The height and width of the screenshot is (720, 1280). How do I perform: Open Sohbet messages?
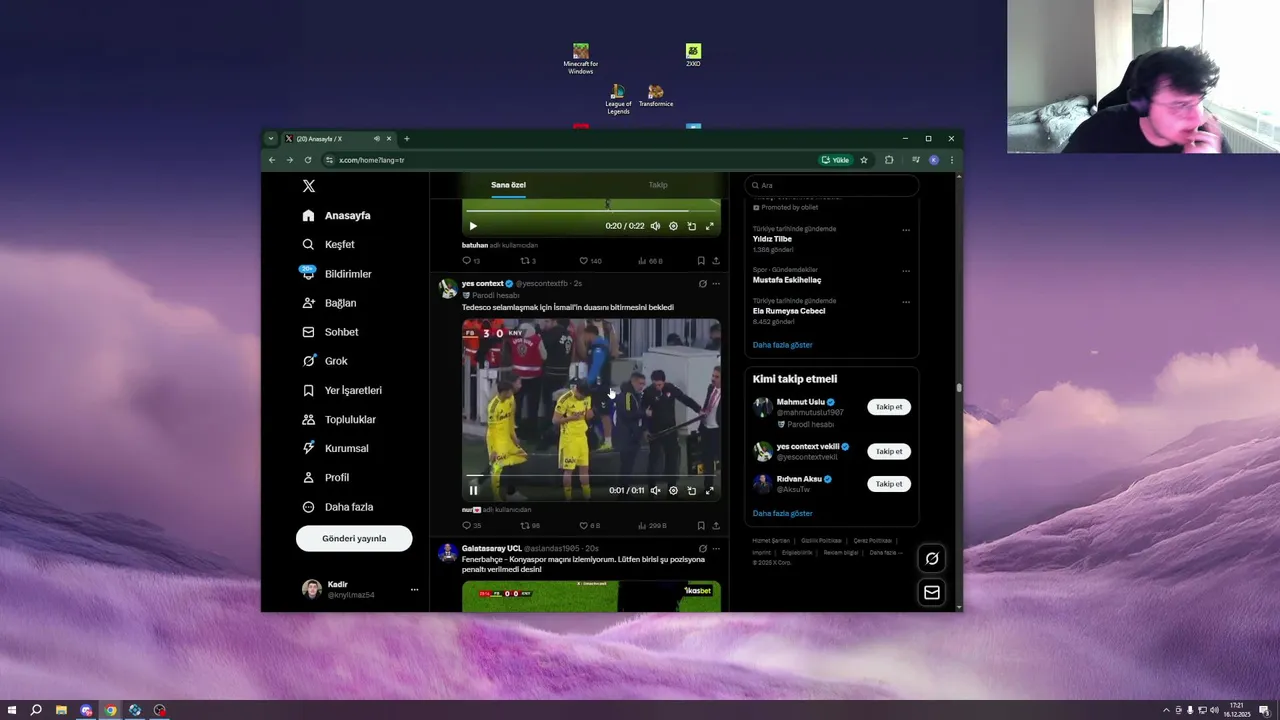[x=330, y=332]
